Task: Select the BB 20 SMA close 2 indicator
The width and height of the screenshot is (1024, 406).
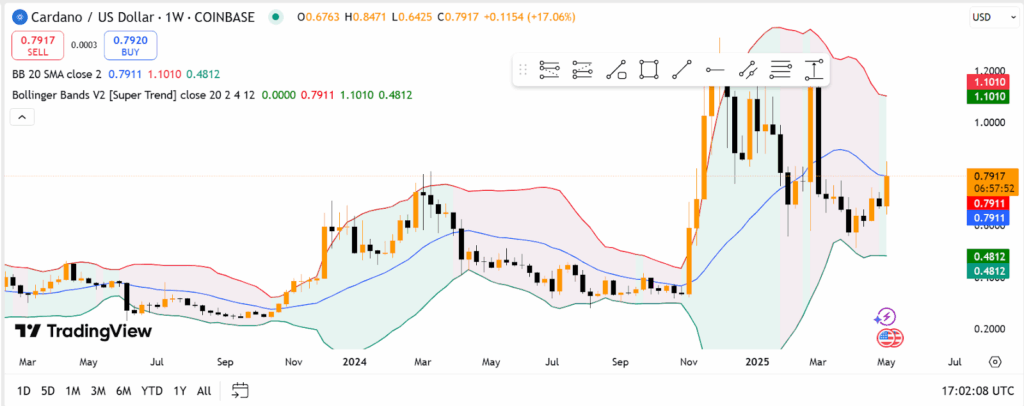Action: [x=57, y=74]
